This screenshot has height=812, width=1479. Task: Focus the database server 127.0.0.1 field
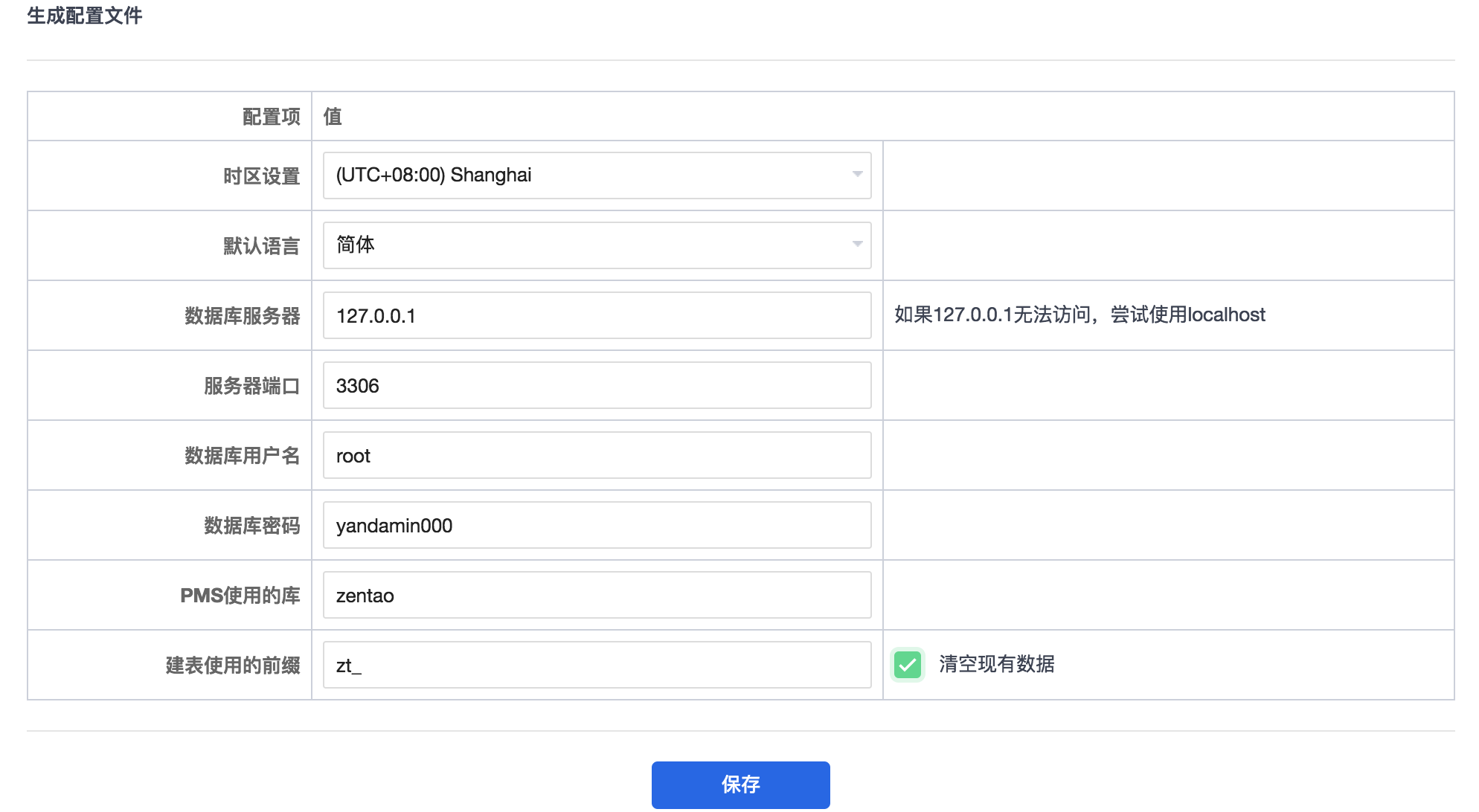point(597,315)
